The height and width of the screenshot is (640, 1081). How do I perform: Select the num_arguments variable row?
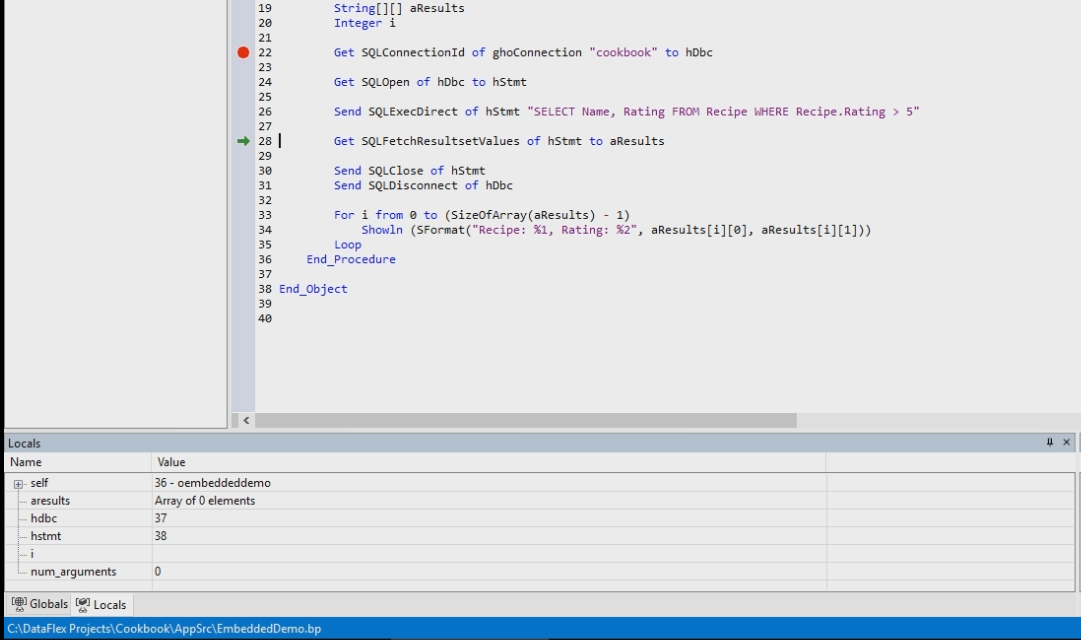click(73, 572)
